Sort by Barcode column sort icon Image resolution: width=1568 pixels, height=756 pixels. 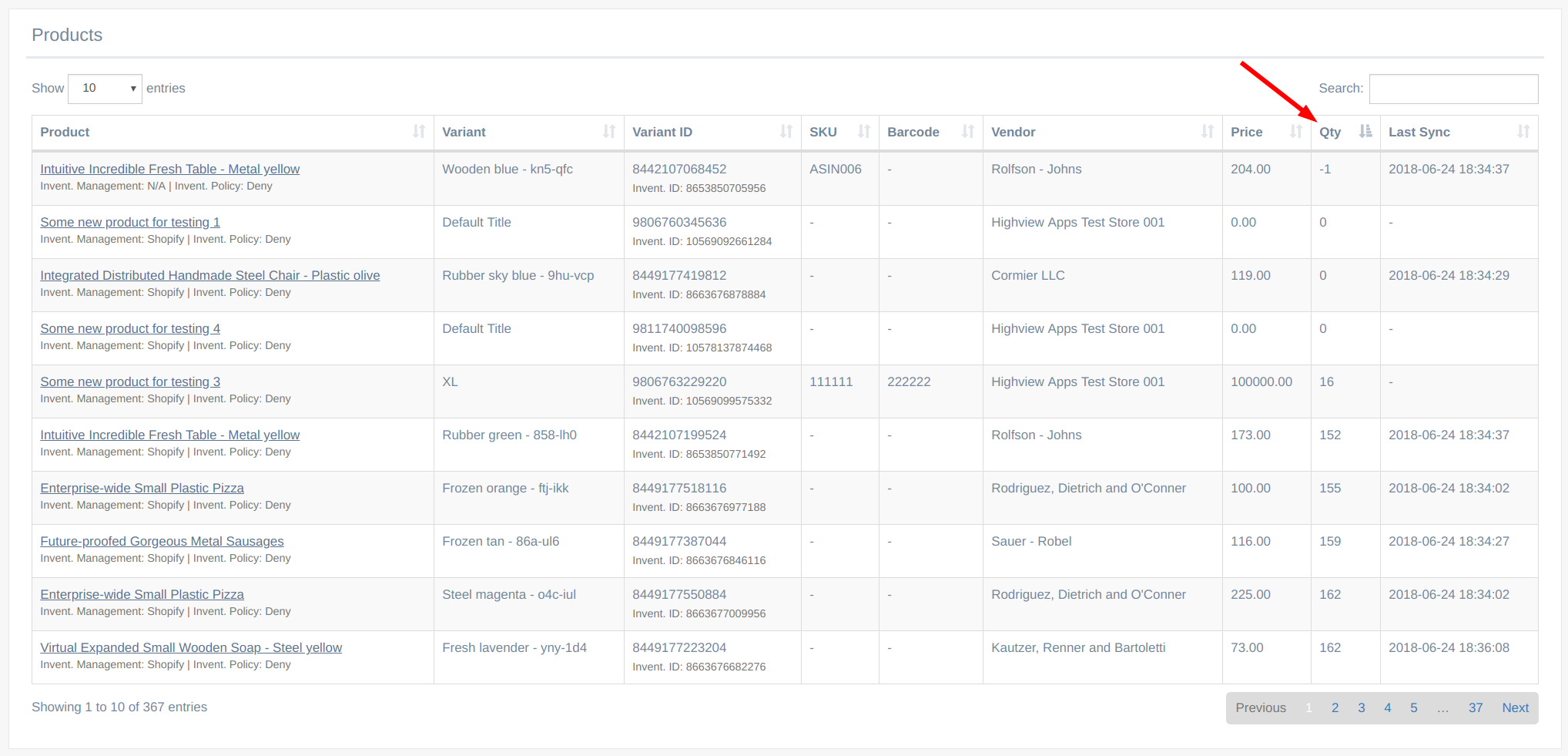point(968,132)
